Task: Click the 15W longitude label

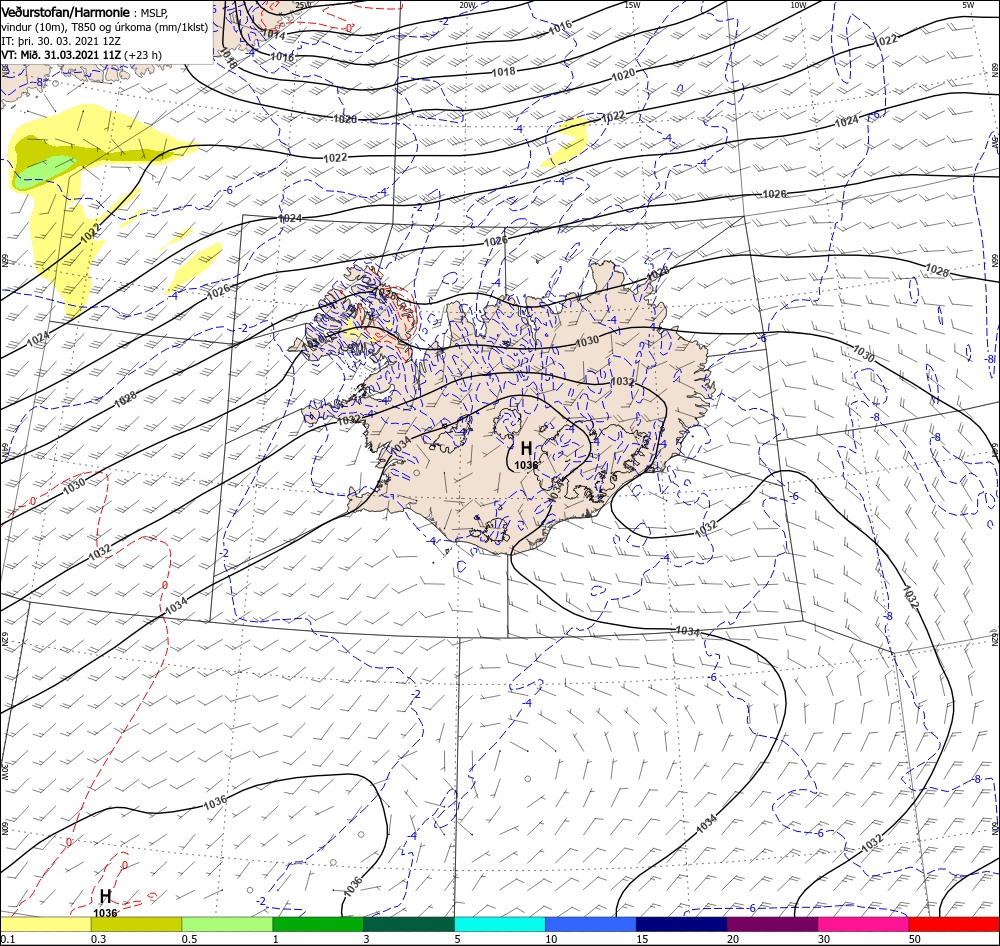Action: (632, 5)
